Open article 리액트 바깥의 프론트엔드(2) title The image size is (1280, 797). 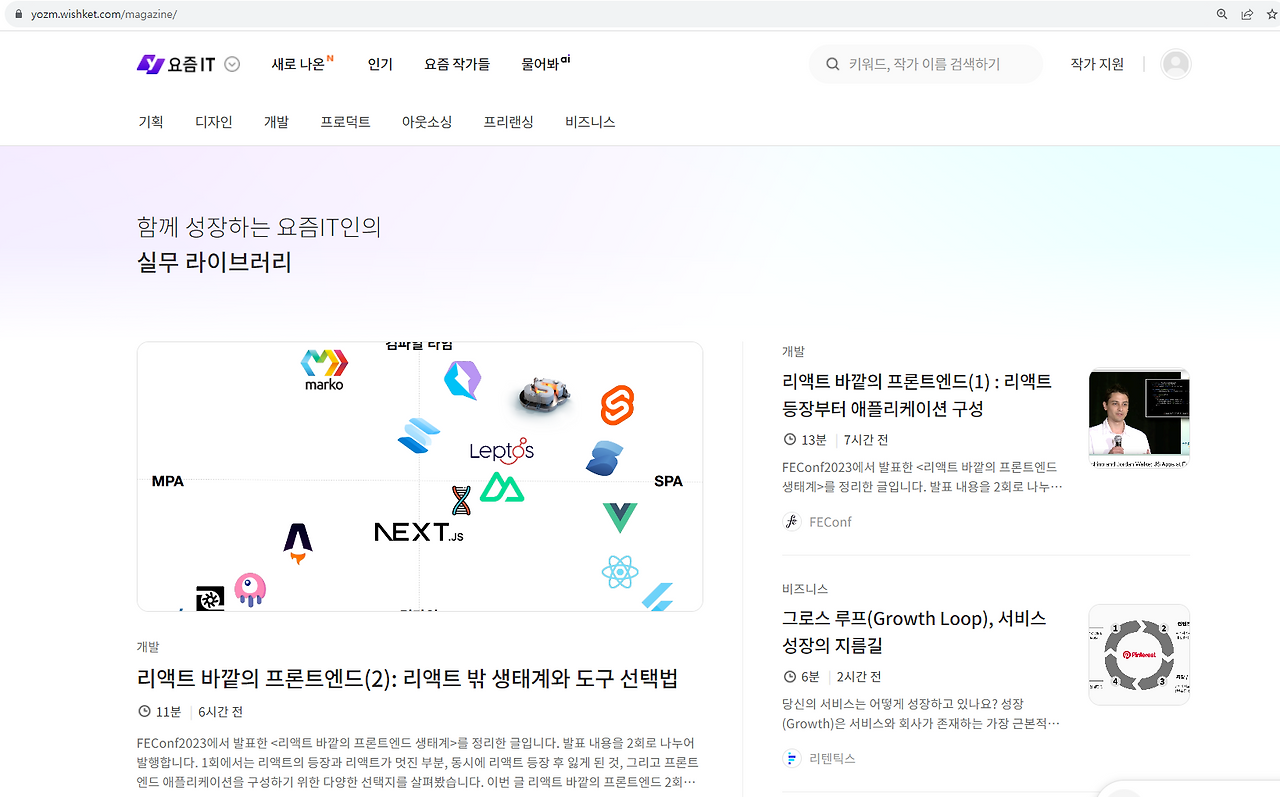tap(407, 678)
